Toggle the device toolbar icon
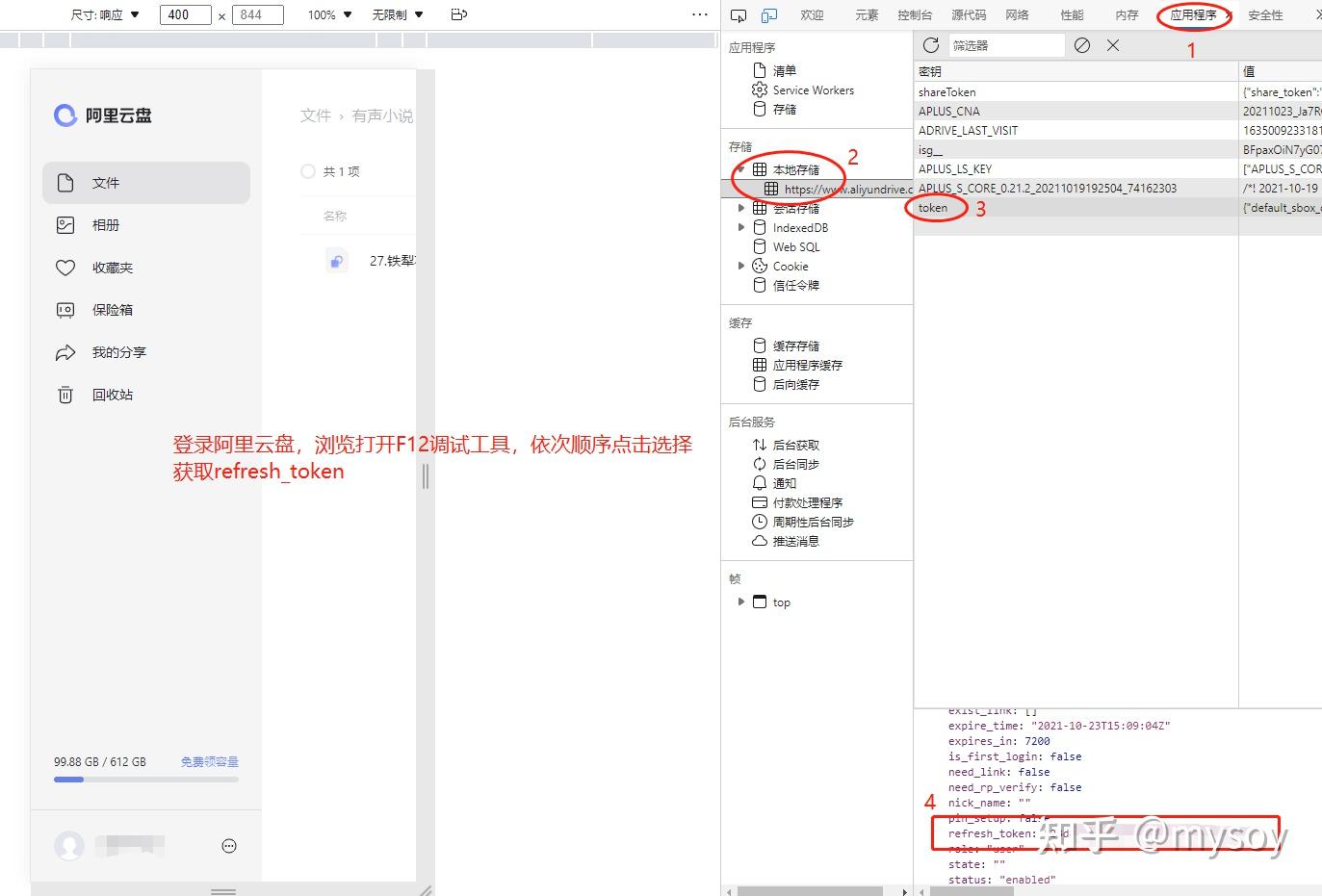This screenshot has height=896, width=1322. tap(769, 15)
